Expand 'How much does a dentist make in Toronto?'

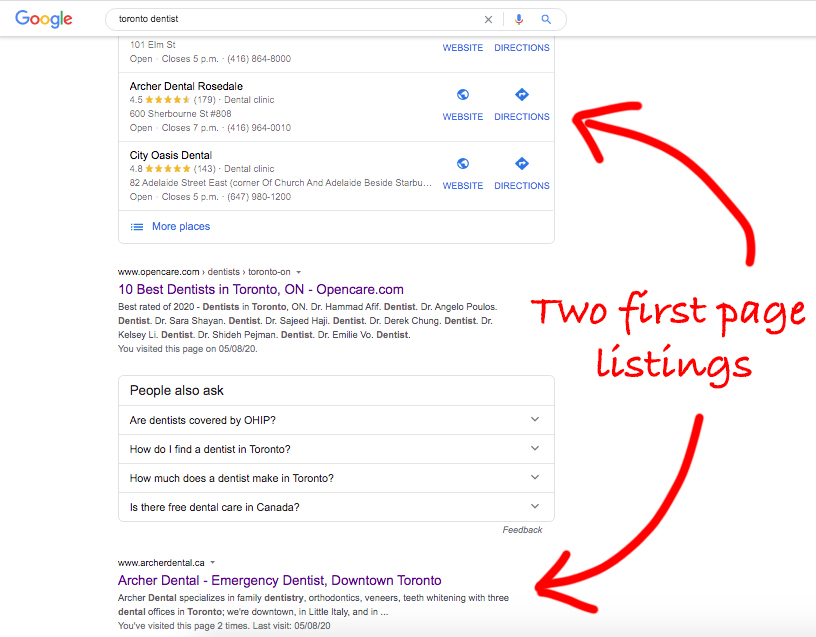[336, 478]
